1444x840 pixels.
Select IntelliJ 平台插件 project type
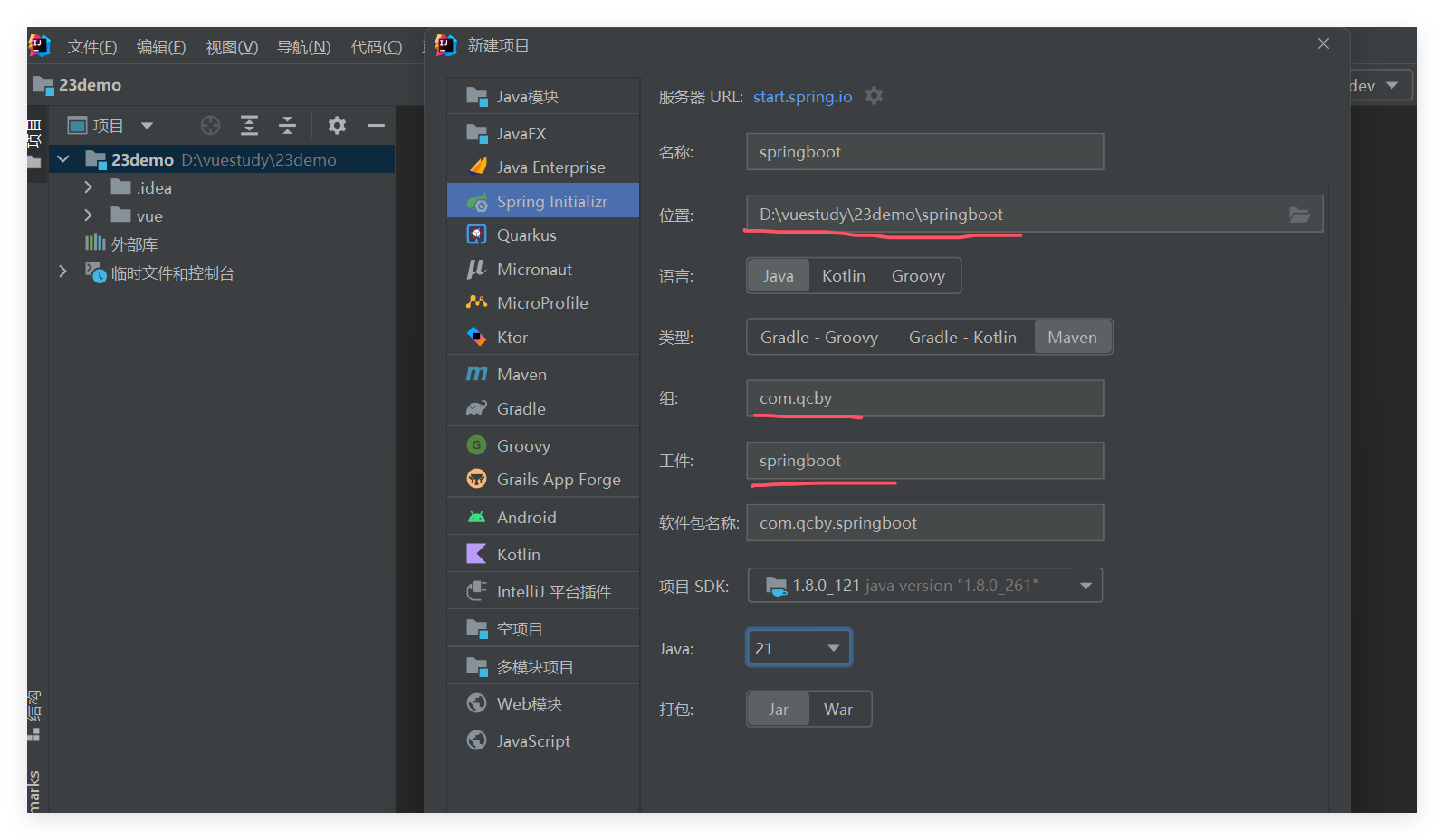543,591
